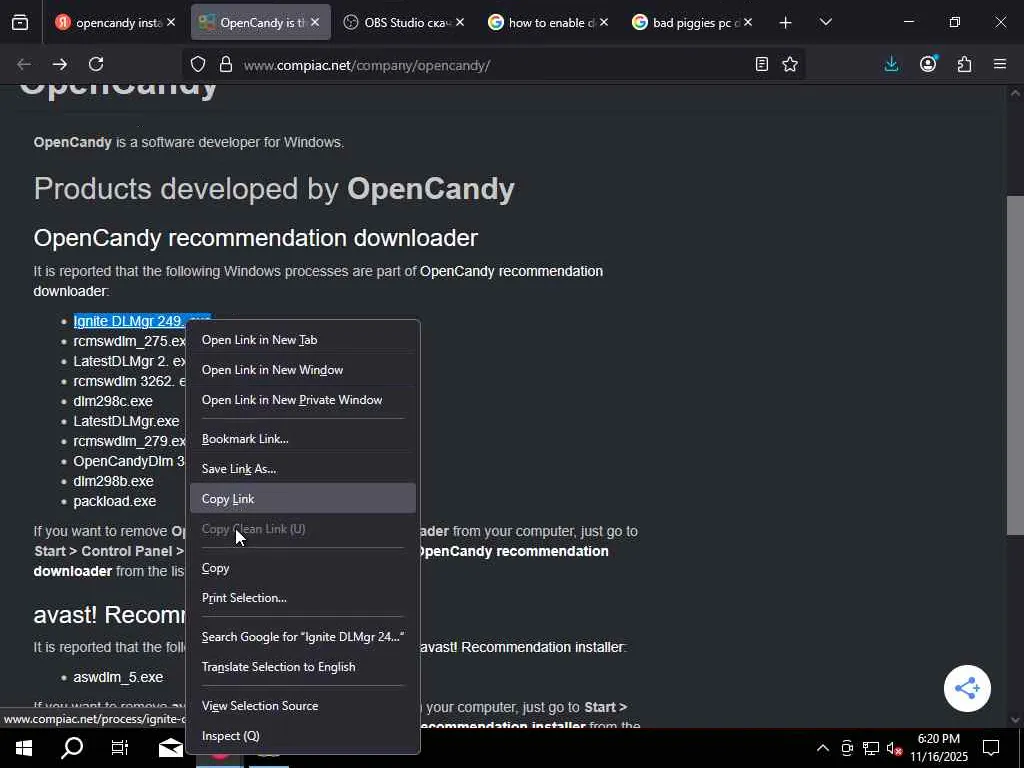This screenshot has height=768, width=1024.
Task: Select Bookmark Link menu entry
Action: click(x=302, y=439)
